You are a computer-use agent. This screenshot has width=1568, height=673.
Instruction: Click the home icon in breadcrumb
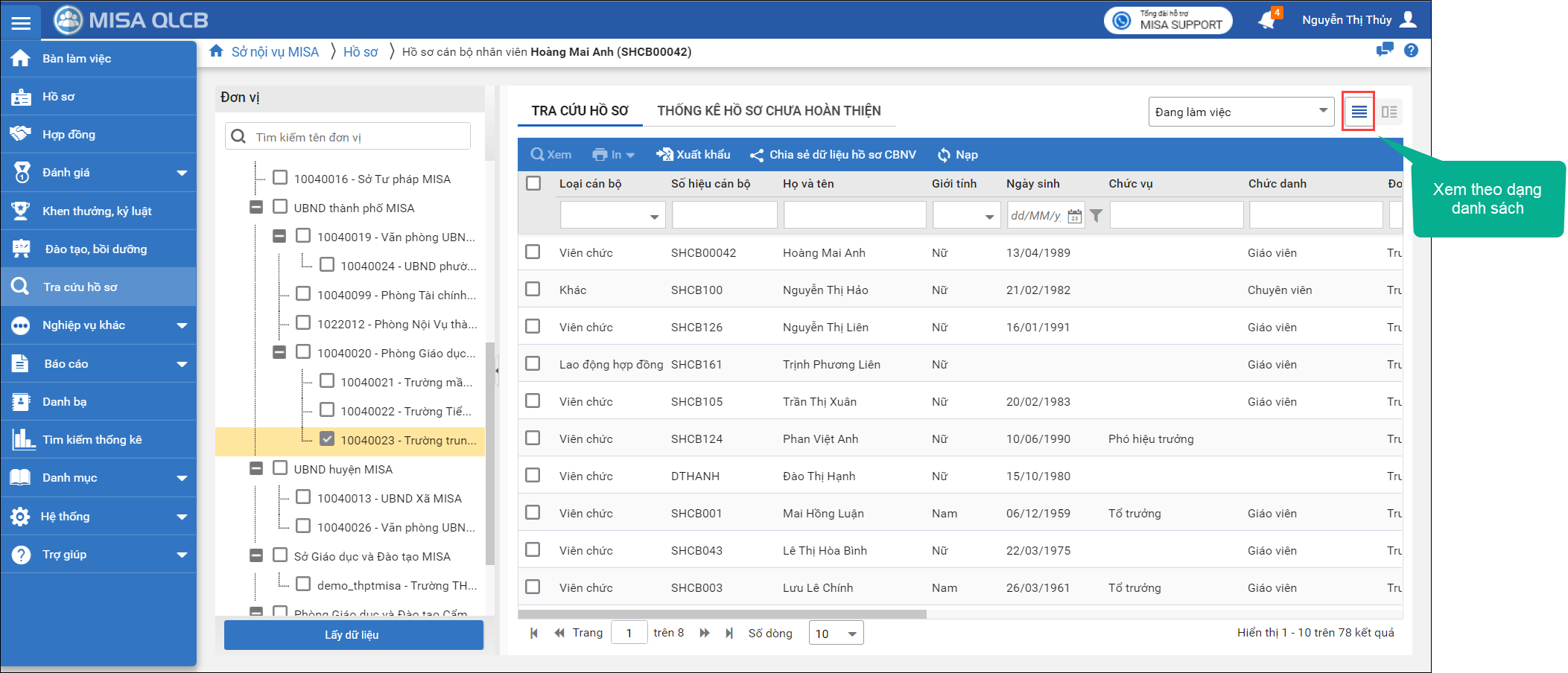tap(216, 51)
